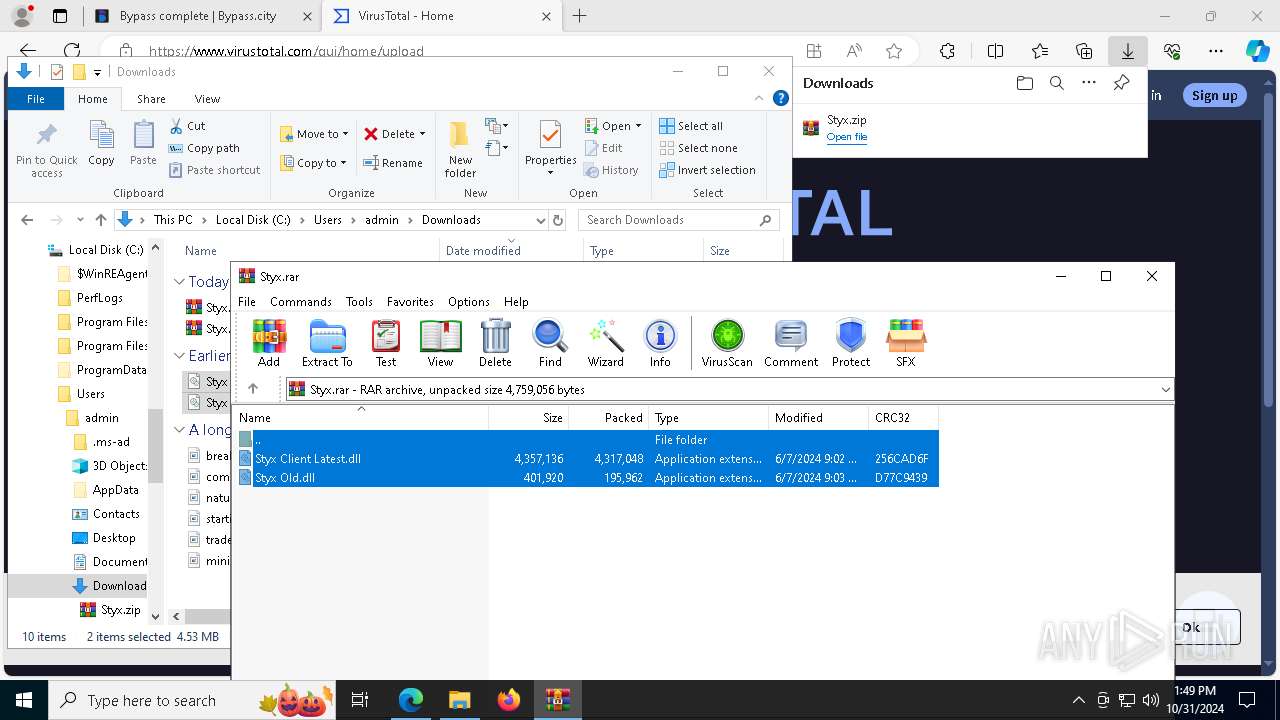This screenshot has height=720, width=1280.
Task: Open the Move to dropdown
Action: tap(314, 134)
